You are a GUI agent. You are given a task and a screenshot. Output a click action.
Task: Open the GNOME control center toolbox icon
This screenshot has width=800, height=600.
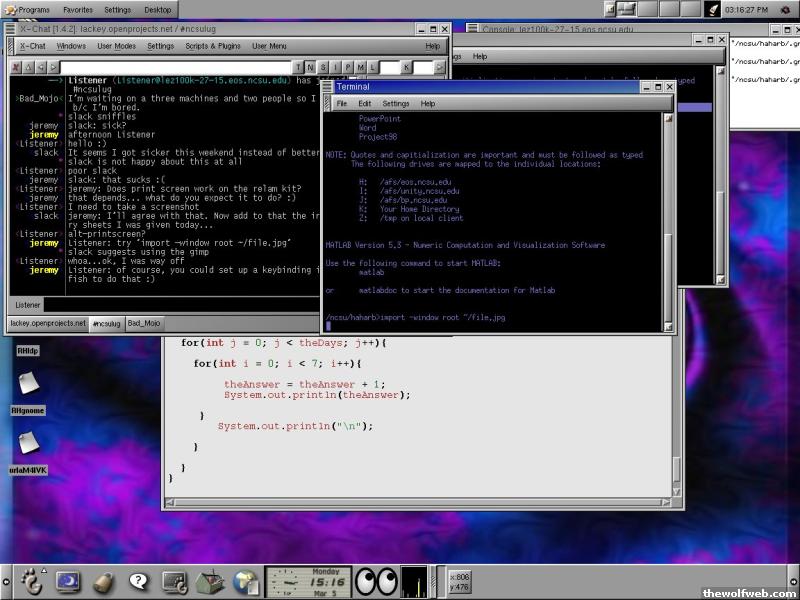[209, 580]
